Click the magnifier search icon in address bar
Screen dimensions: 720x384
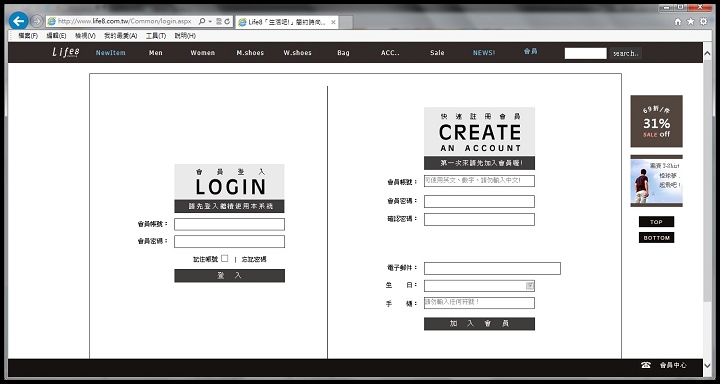[x=202, y=21]
